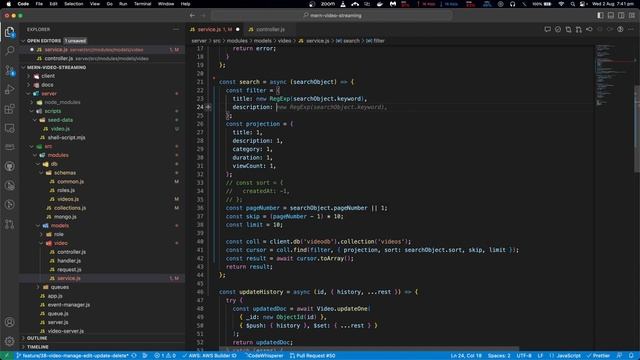Open the GitHub view in activity bar
The height and width of the screenshot is (360, 640).
(9, 166)
